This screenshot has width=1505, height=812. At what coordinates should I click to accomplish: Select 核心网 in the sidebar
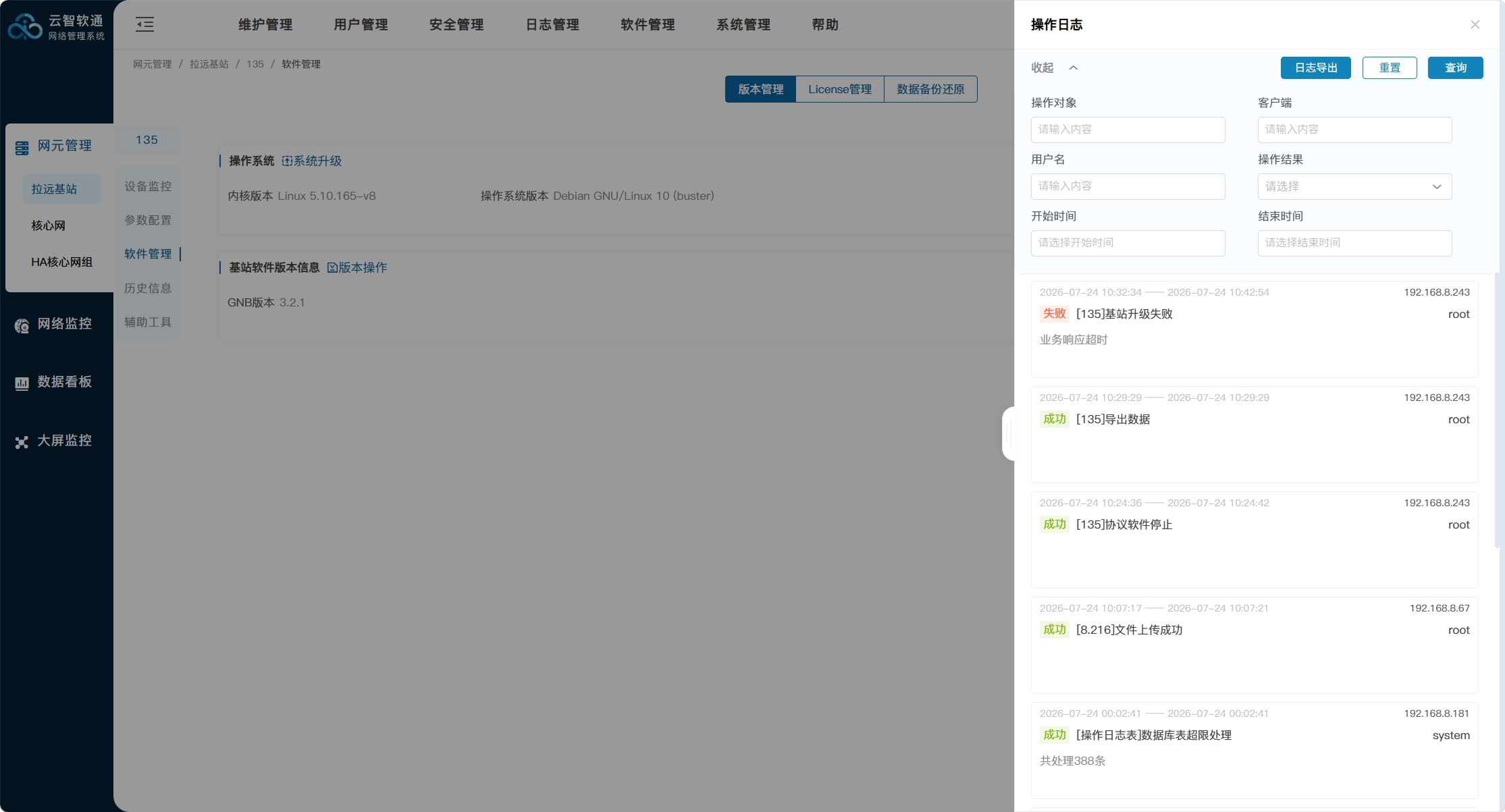point(48,225)
